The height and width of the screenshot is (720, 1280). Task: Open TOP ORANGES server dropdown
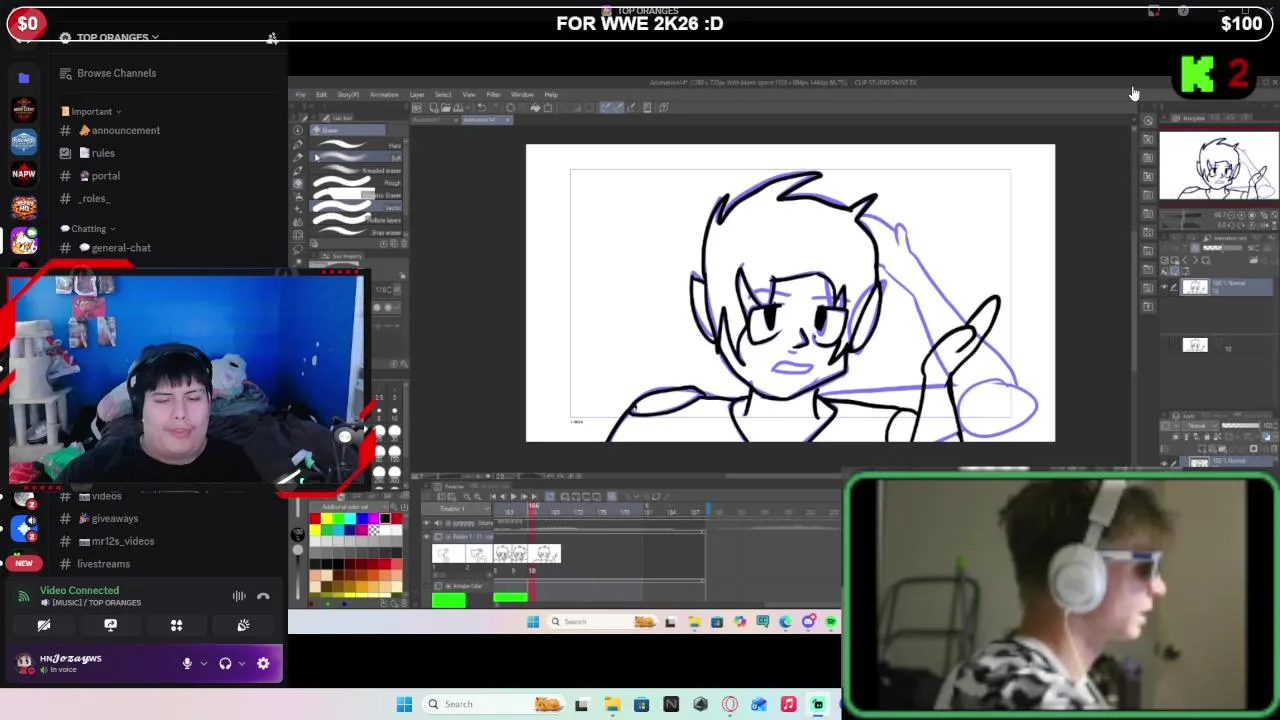(117, 37)
